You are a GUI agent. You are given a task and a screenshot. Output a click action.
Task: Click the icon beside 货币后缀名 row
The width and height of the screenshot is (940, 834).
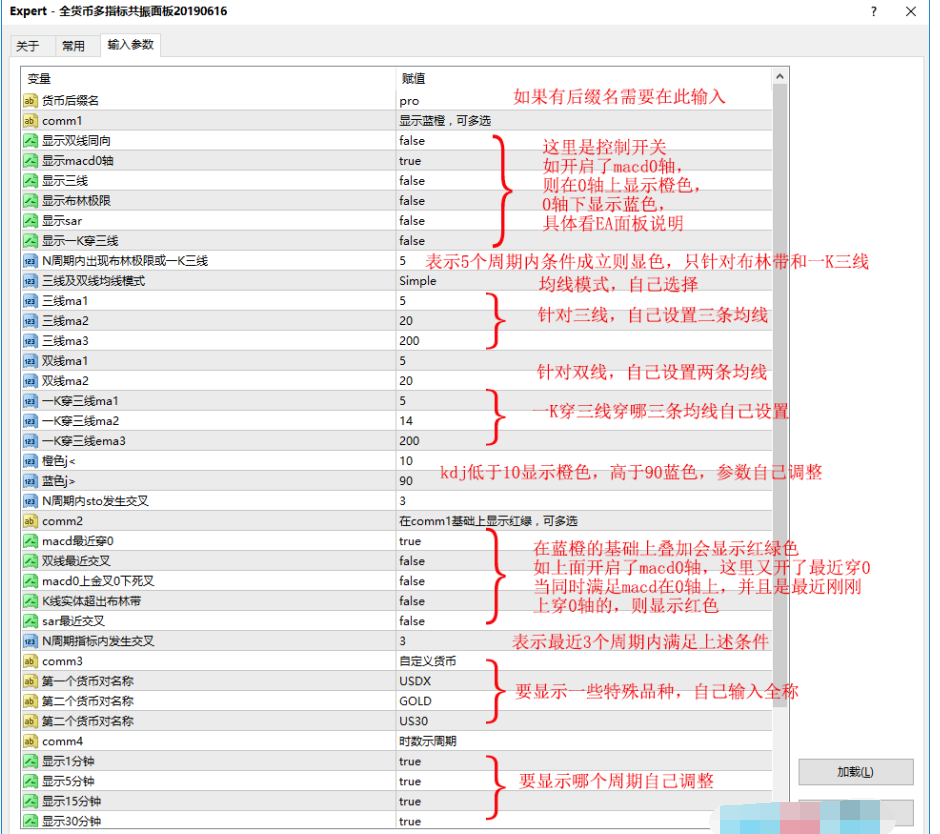30,101
